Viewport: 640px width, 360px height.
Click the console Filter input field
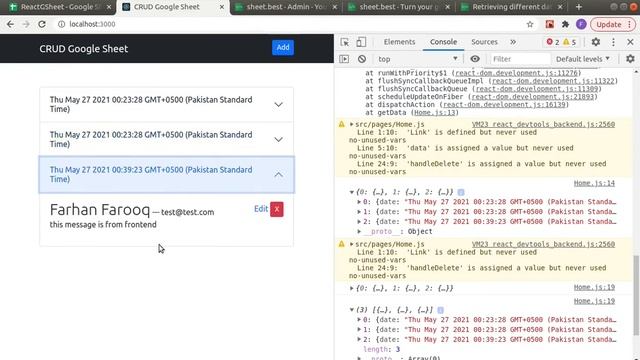[x=520, y=59]
